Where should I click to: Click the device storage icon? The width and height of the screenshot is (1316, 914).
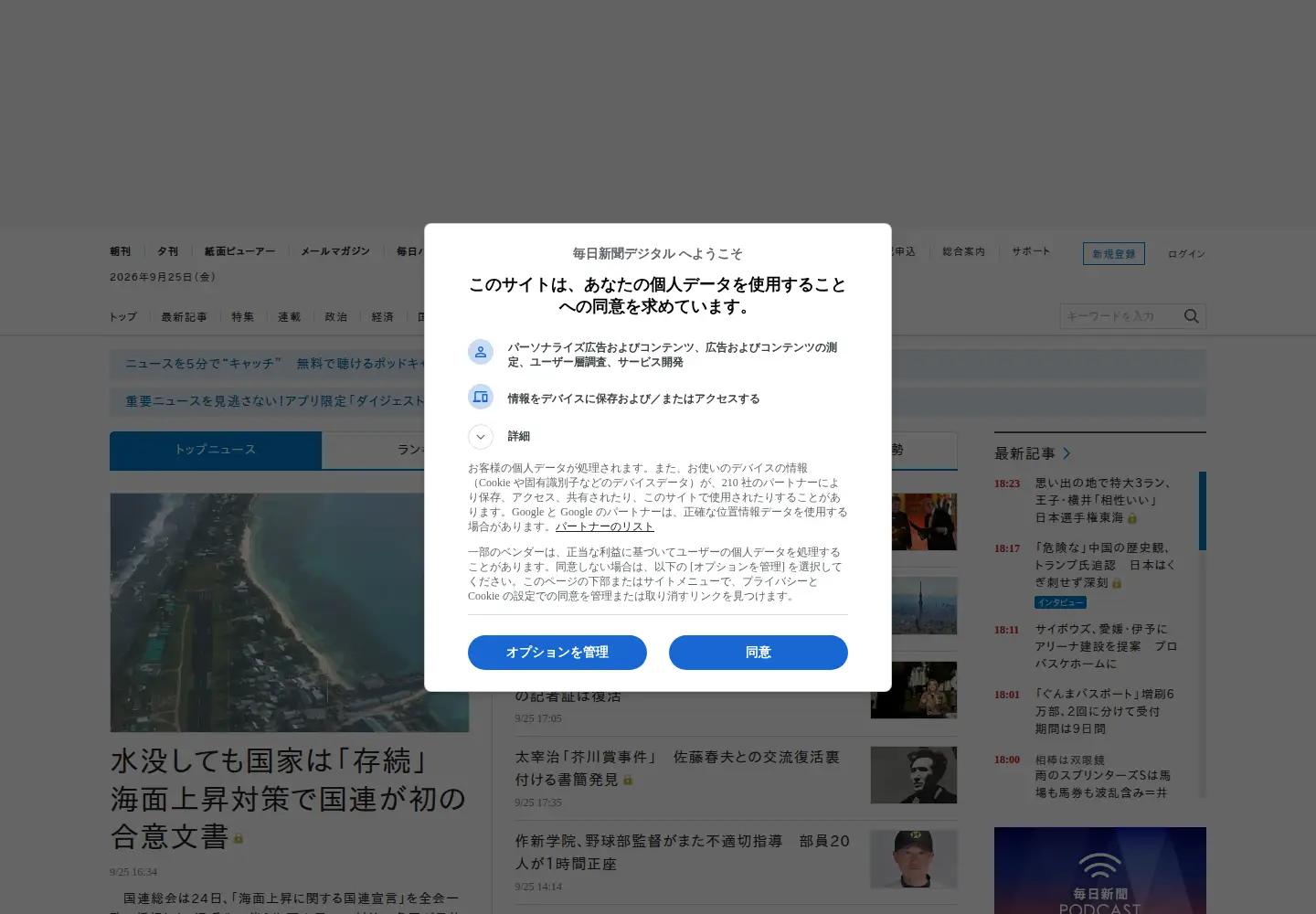[x=481, y=398]
